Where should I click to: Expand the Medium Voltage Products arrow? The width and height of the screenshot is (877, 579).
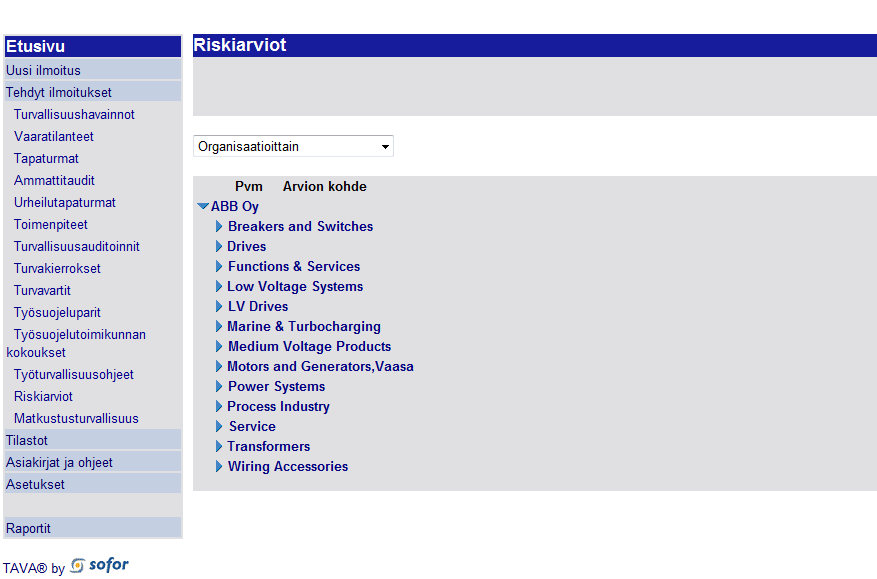[219, 347]
